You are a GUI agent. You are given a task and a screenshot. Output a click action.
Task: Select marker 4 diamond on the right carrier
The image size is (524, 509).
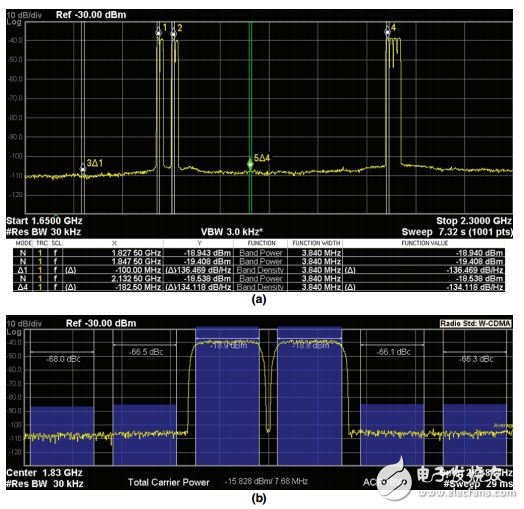tap(387, 32)
